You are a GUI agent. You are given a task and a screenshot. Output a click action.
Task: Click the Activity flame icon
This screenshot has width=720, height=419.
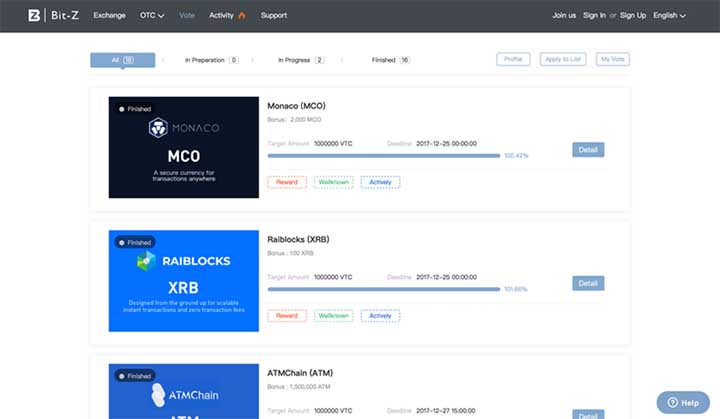click(x=242, y=15)
